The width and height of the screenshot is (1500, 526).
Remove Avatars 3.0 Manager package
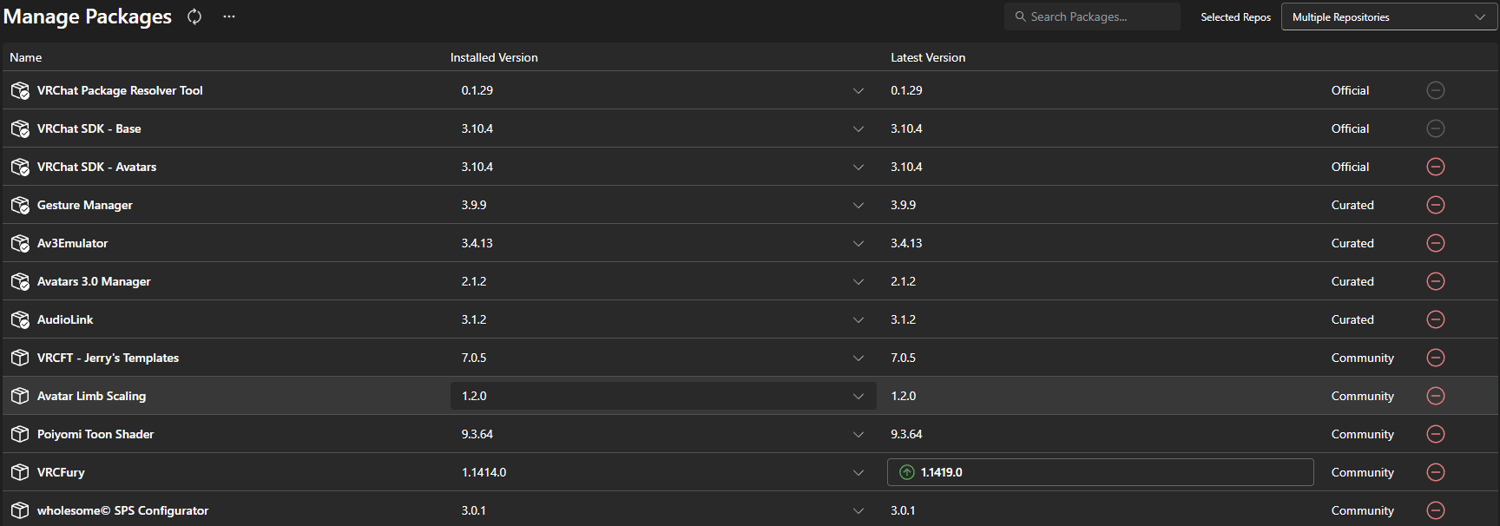[1436, 282]
